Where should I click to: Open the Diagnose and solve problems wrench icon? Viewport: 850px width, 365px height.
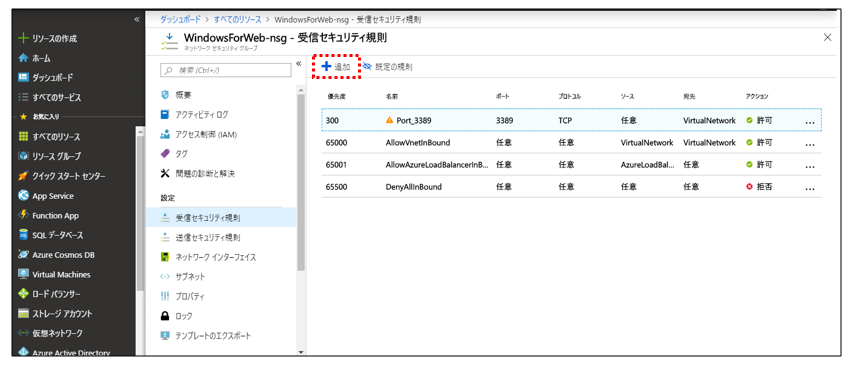coord(165,174)
